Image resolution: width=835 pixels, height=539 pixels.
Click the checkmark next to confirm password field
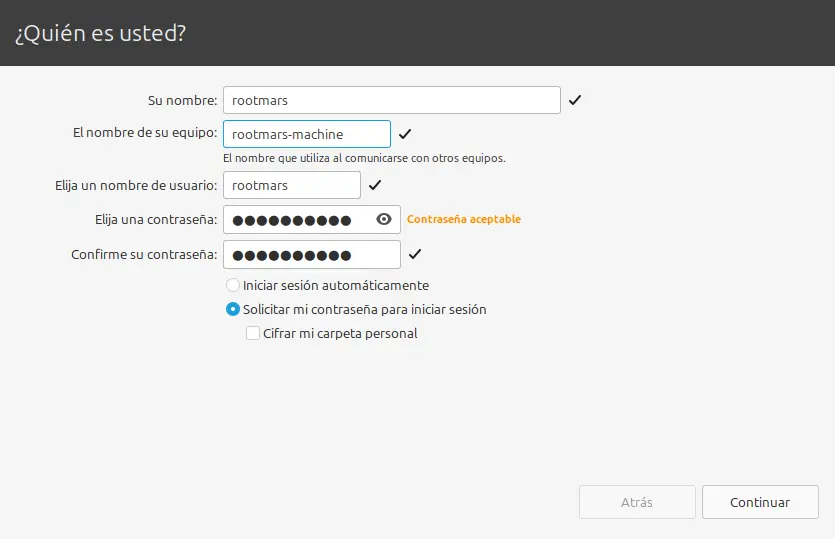click(x=415, y=254)
